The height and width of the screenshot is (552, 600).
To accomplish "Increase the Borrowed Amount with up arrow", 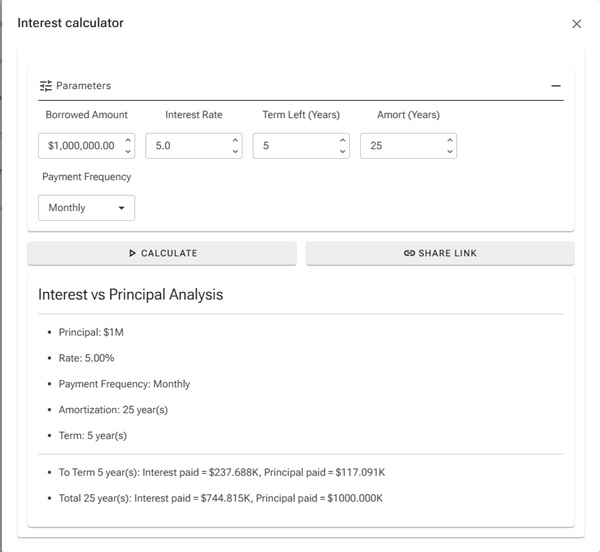I will (128, 140).
